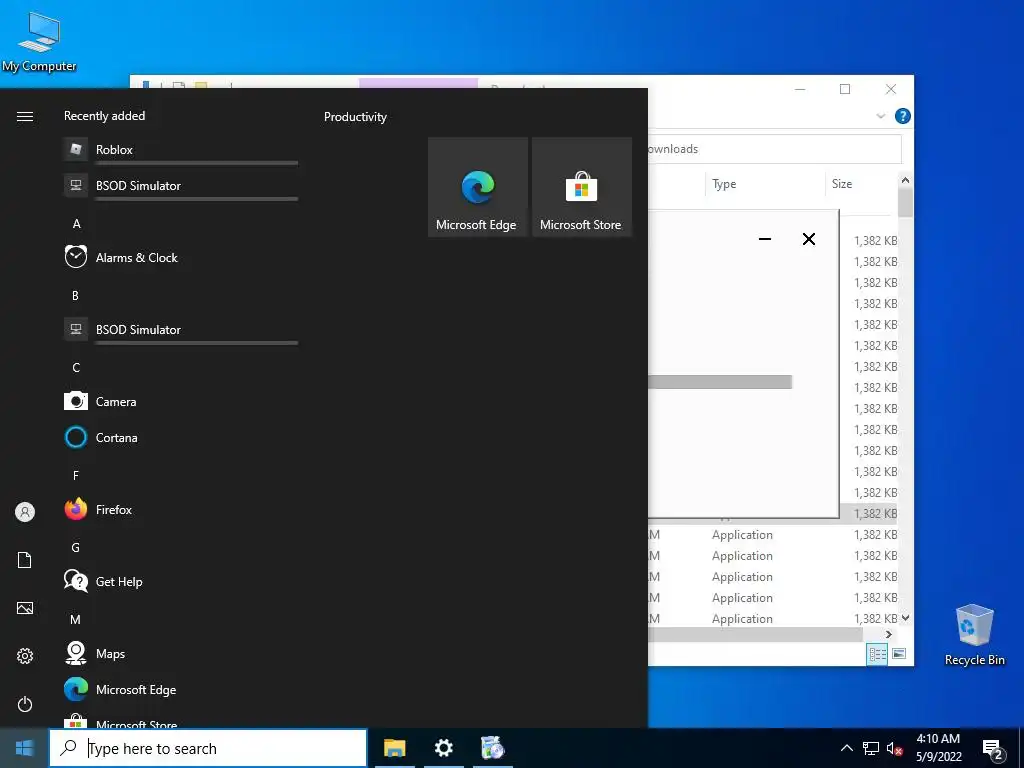Minimize the small white dialog
Screen dimensions: 1024x768
point(765,239)
